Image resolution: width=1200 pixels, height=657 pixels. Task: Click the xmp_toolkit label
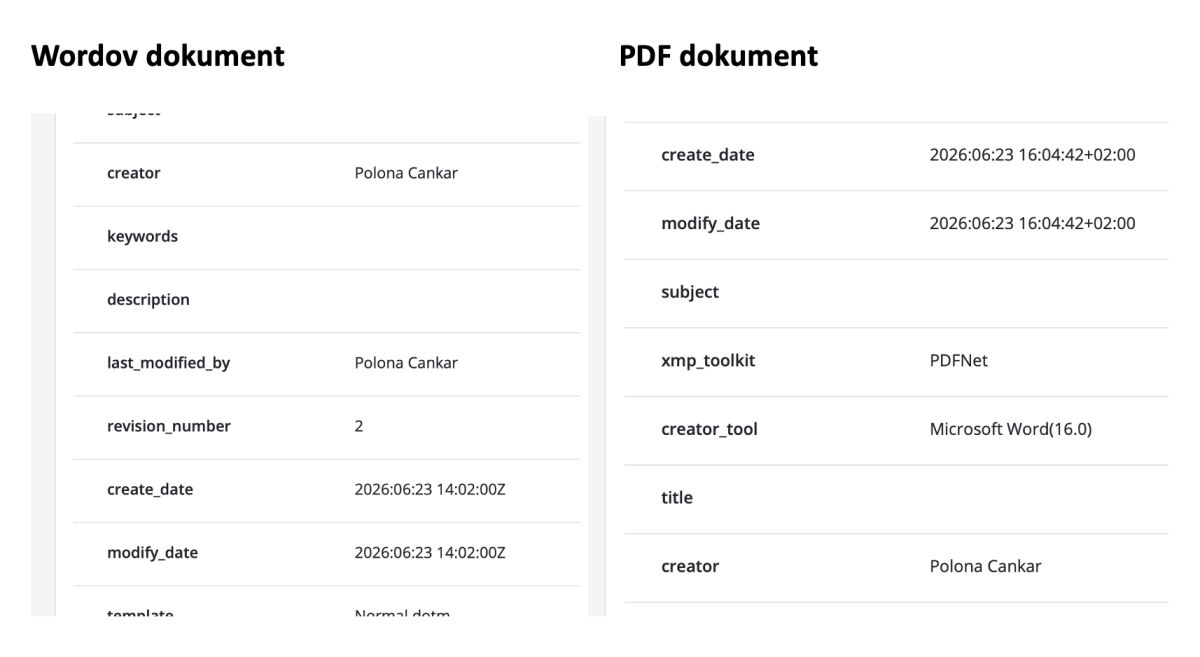tap(708, 361)
